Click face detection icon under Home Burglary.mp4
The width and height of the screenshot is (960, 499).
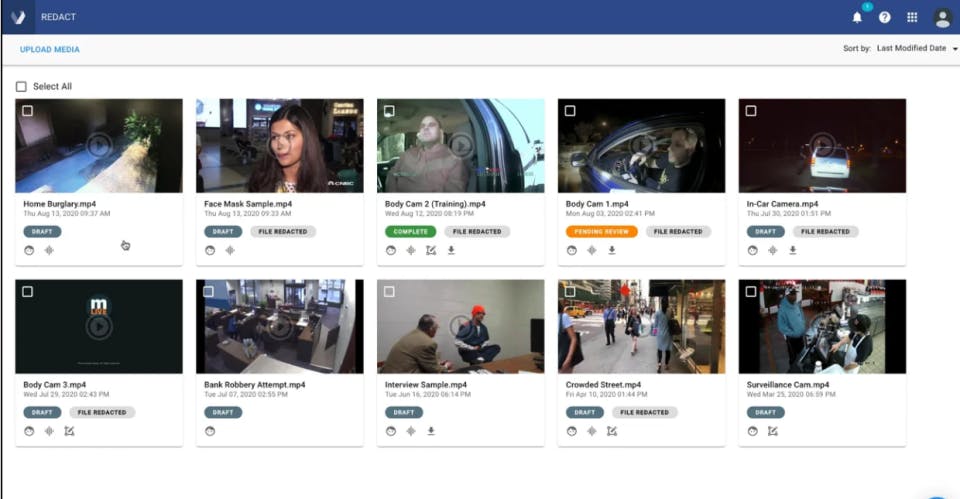(x=29, y=250)
